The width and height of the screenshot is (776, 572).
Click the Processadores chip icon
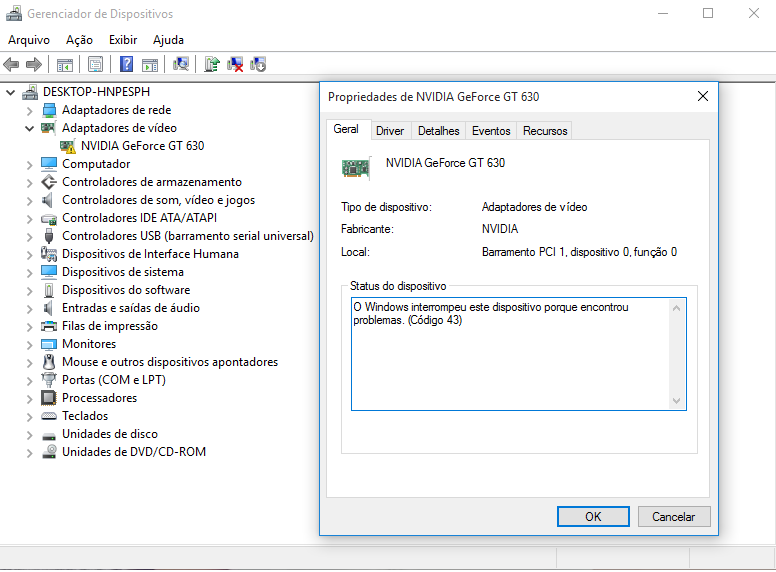(x=48, y=398)
